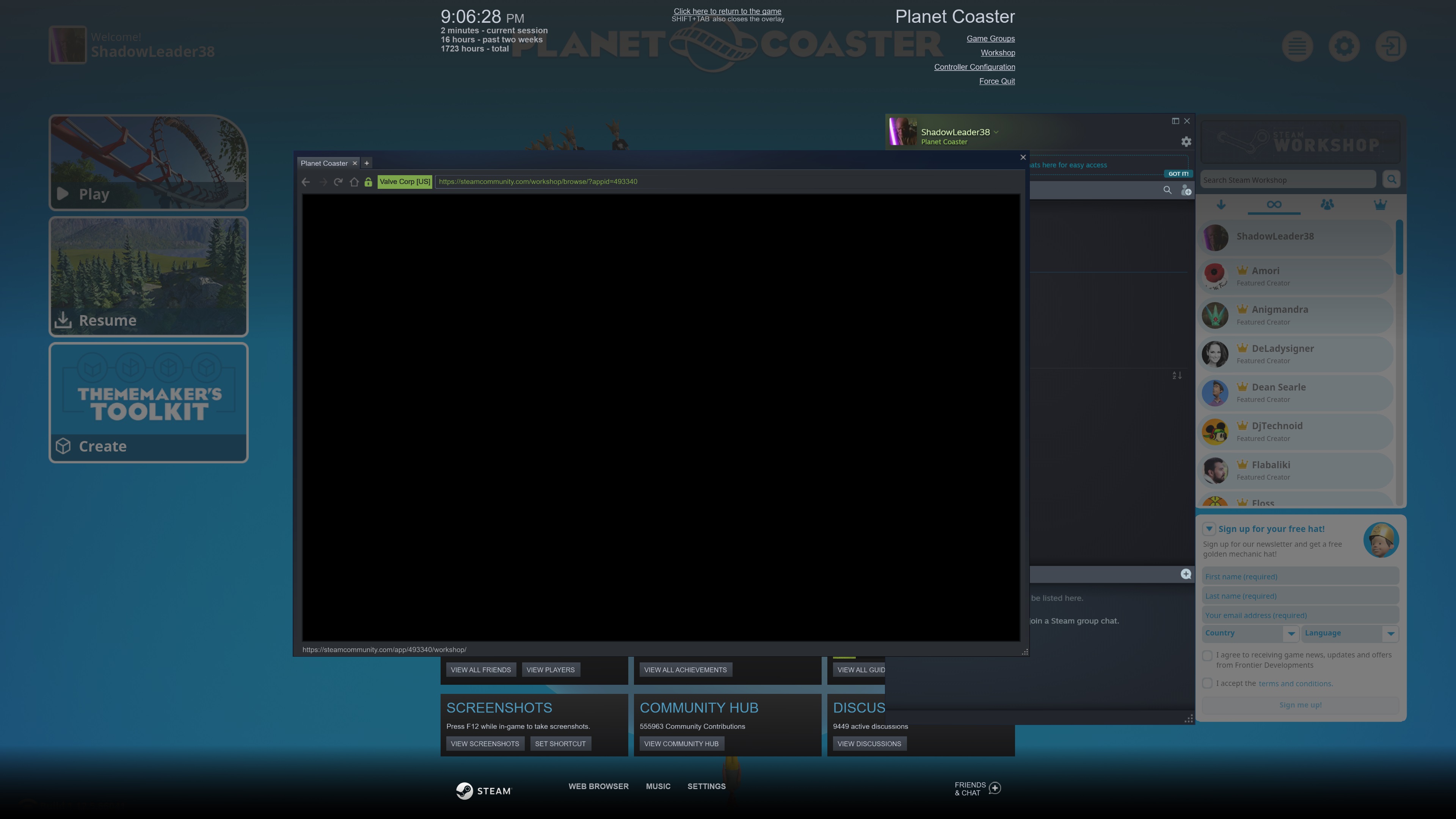Open the terms and conditions link
The width and height of the screenshot is (1456, 819).
pyautogui.click(x=1295, y=684)
